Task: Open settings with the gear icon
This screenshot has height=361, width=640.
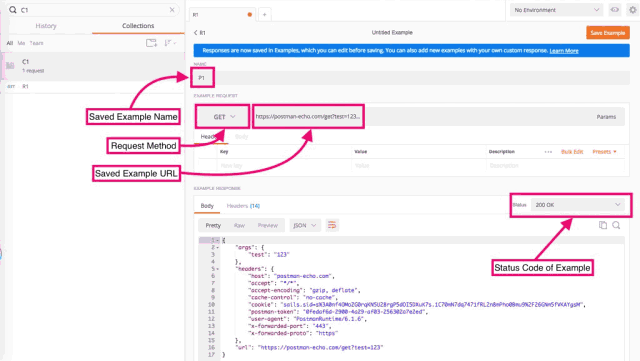Action: click(x=633, y=10)
